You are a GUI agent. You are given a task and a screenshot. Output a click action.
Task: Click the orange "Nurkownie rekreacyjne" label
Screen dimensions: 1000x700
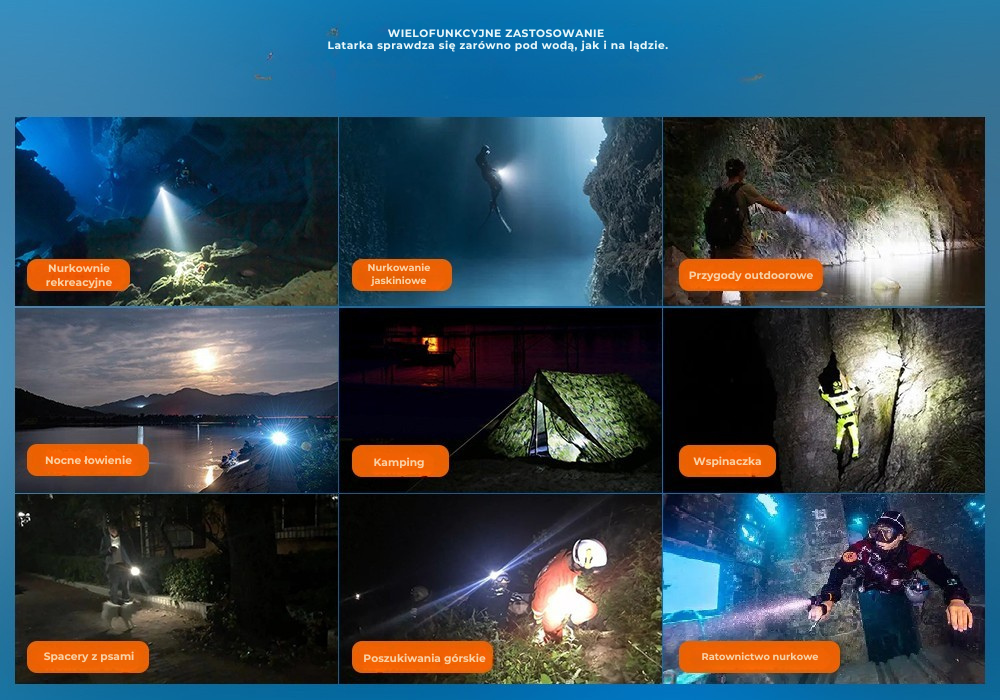[x=79, y=275]
